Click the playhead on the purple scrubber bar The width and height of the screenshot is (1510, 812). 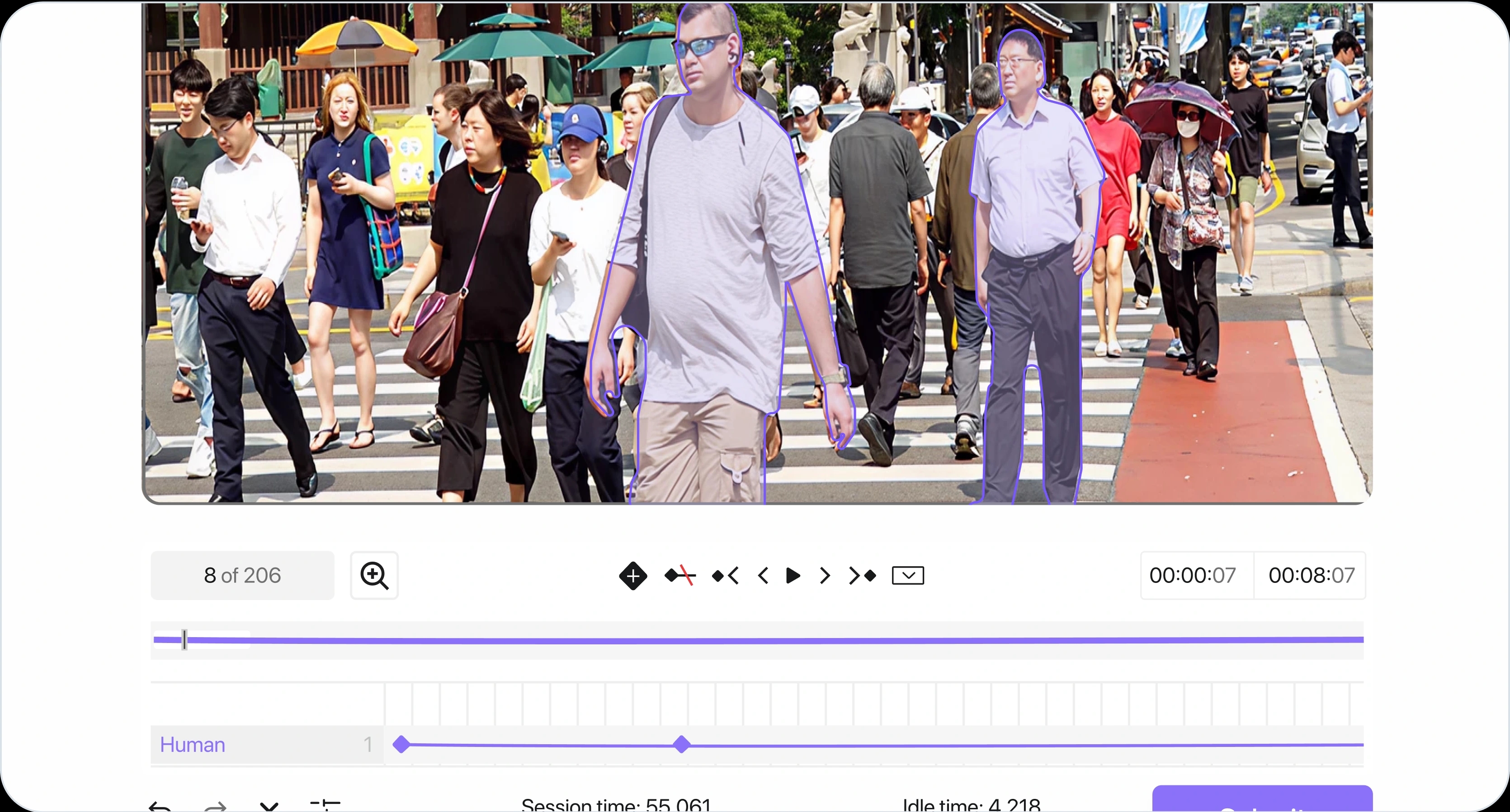tap(184, 640)
